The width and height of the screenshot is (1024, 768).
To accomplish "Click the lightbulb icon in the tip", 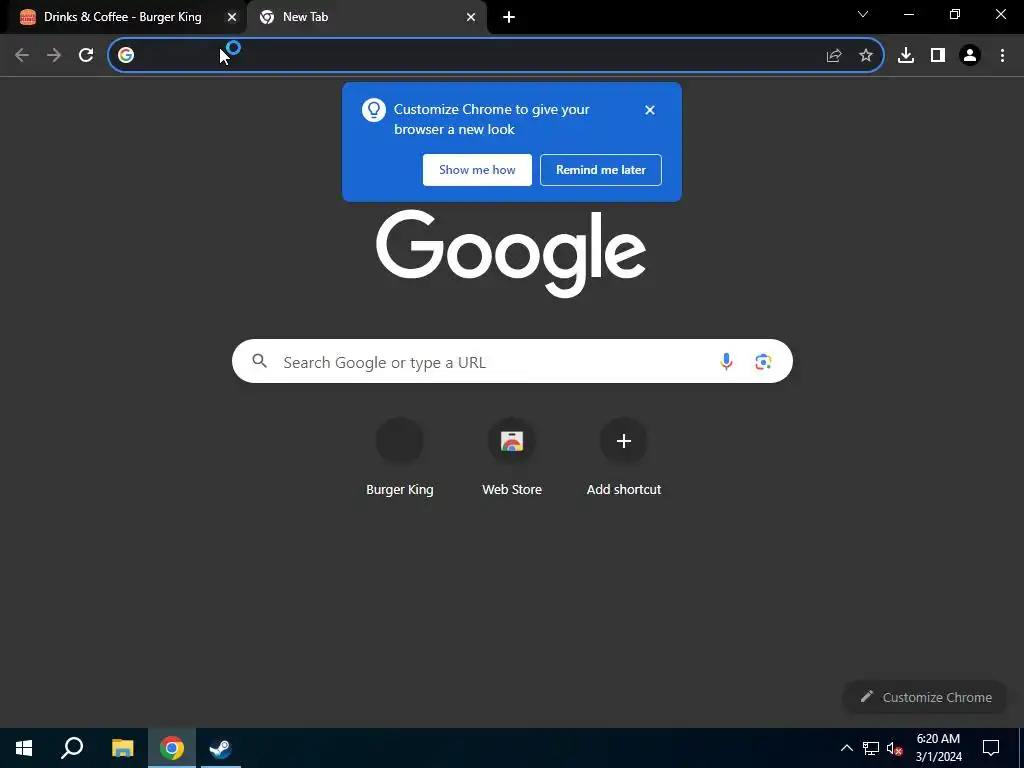I will click(374, 110).
